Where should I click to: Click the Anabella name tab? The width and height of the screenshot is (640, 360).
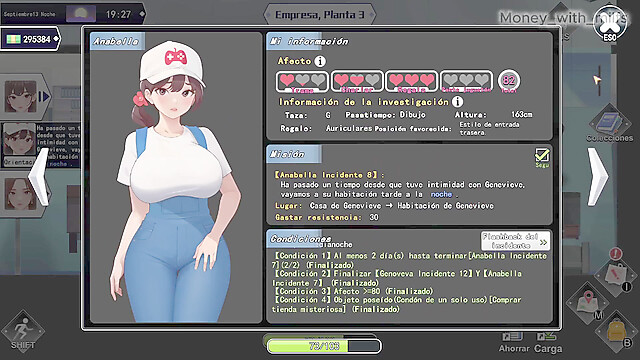click(x=116, y=41)
